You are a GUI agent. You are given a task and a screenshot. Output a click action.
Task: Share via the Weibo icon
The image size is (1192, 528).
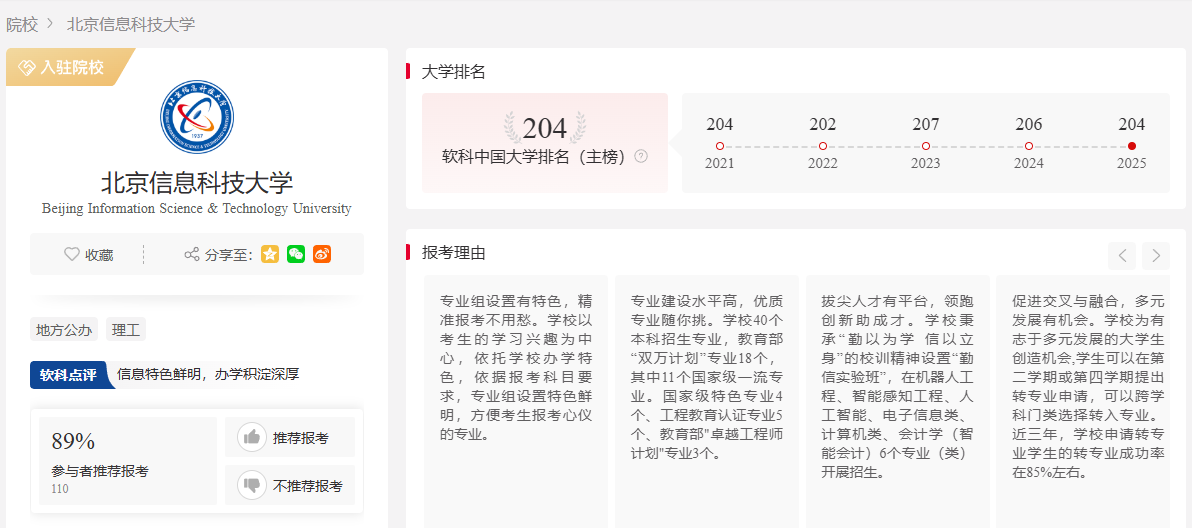coord(322,255)
